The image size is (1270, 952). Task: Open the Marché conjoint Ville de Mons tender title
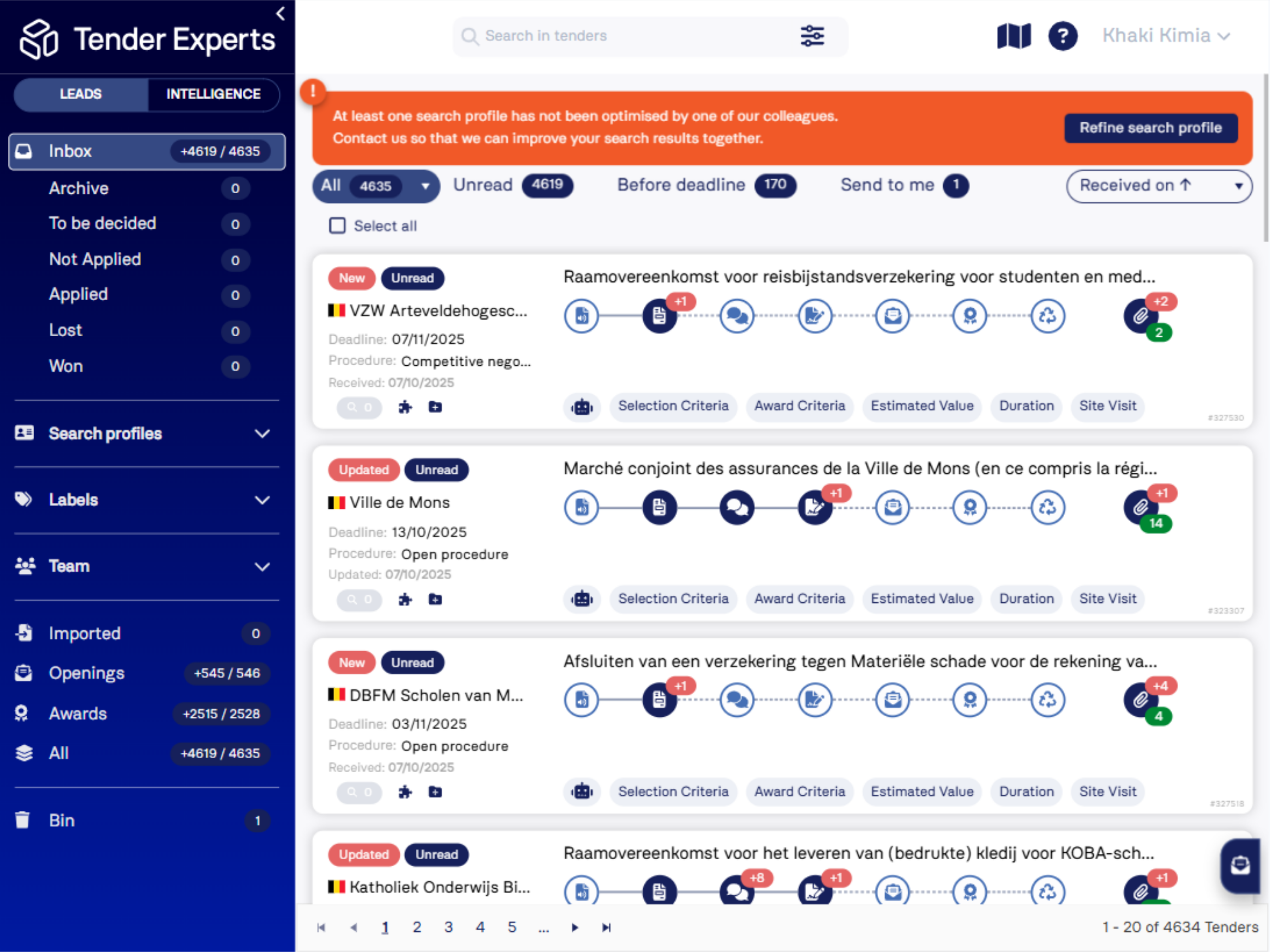coord(860,469)
